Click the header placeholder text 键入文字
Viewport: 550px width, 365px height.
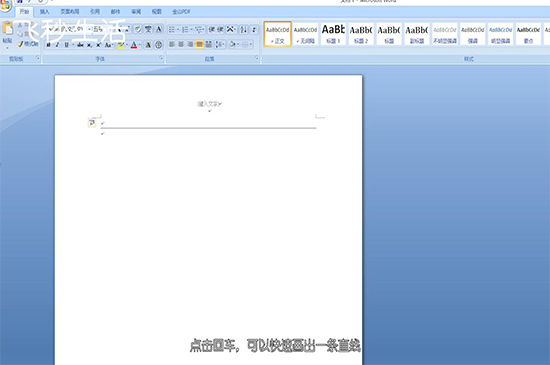click(209, 103)
